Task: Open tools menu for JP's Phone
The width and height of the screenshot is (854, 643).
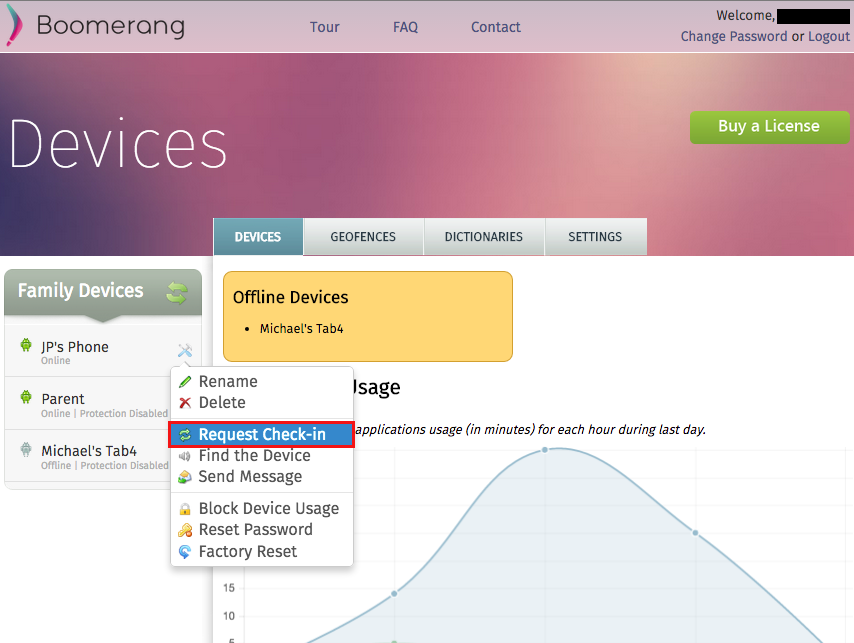Action: coord(185,350)
